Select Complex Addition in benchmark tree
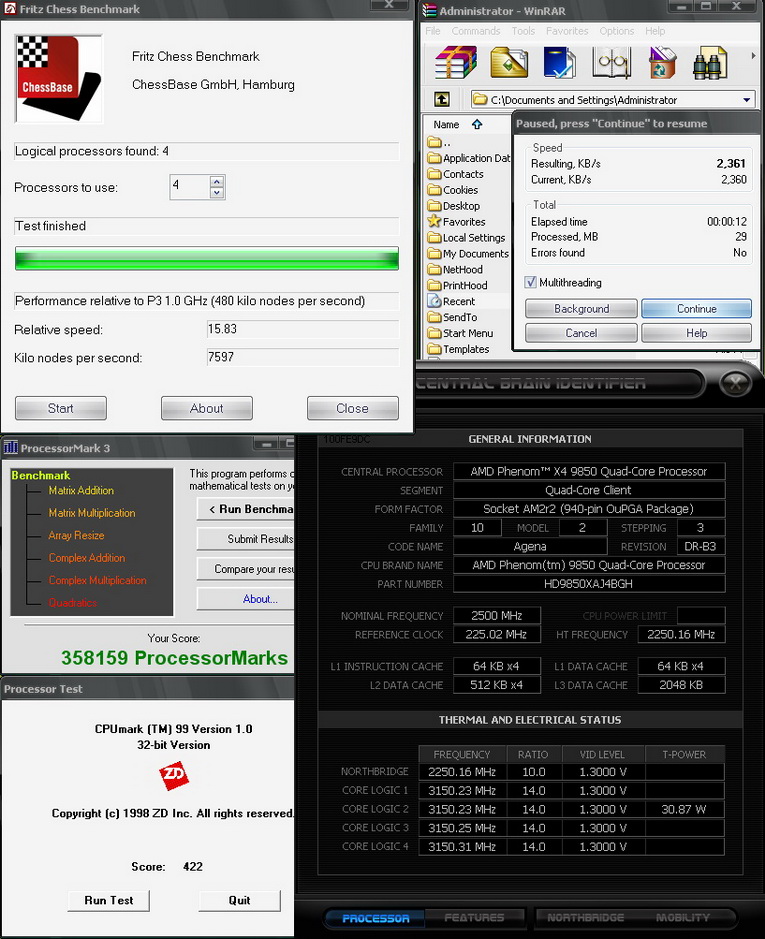Screen dimensions: 765x939 (87, 558)
